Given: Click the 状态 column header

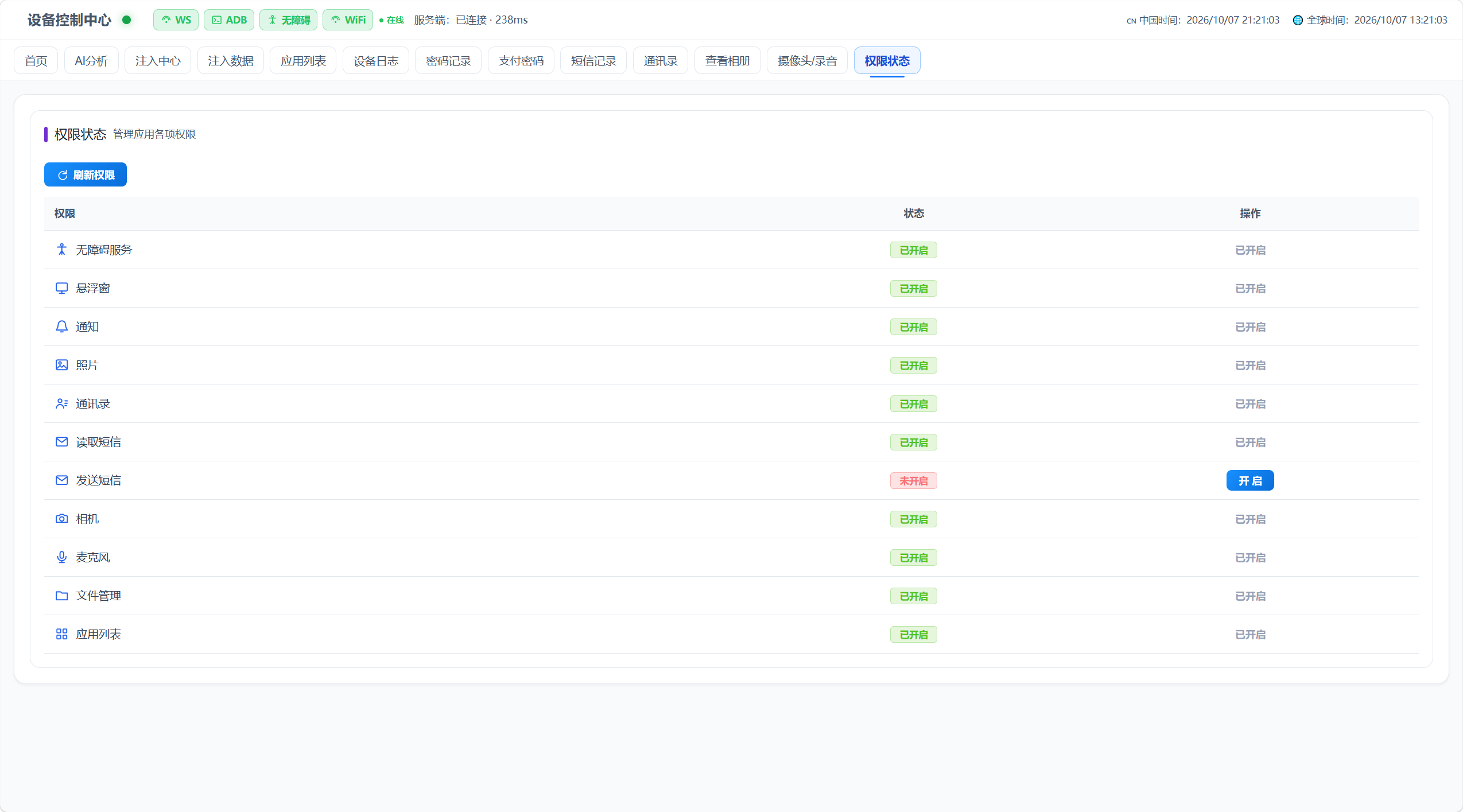Looking at the screenshot, I should [914, 213].
